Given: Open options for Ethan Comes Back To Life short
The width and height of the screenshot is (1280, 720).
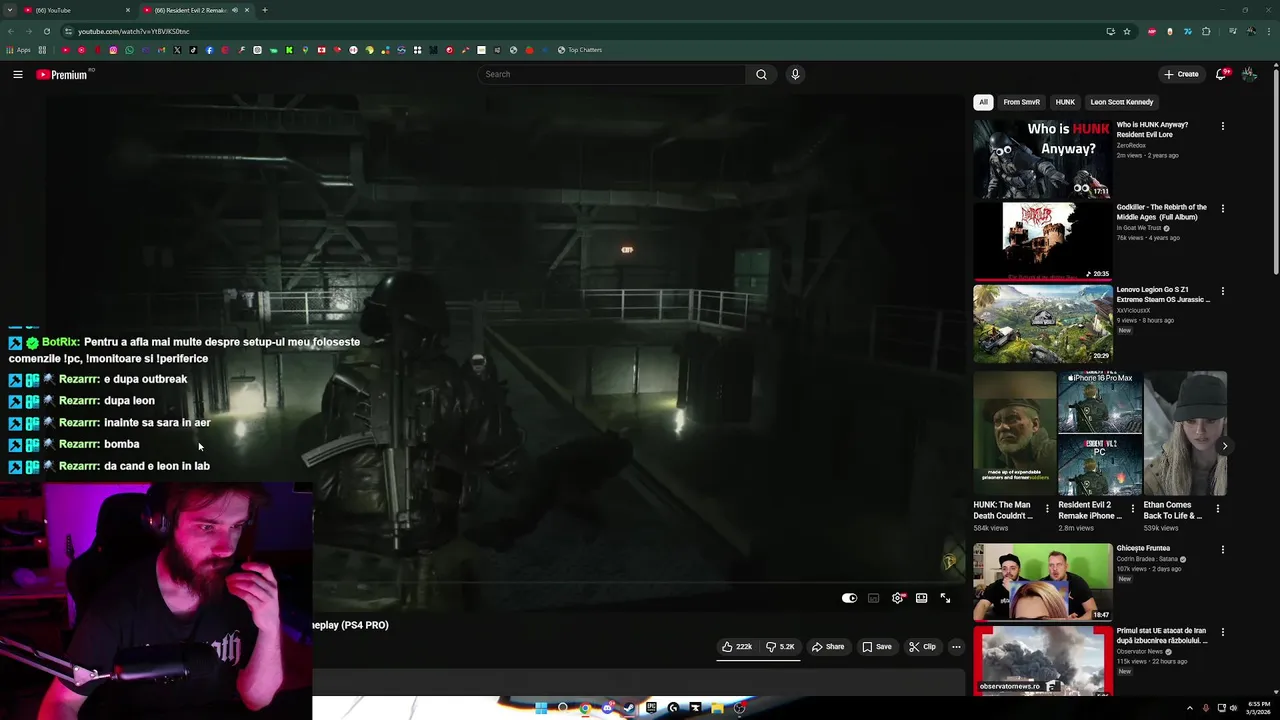Looking at the screenshot, I should 1217,509.
